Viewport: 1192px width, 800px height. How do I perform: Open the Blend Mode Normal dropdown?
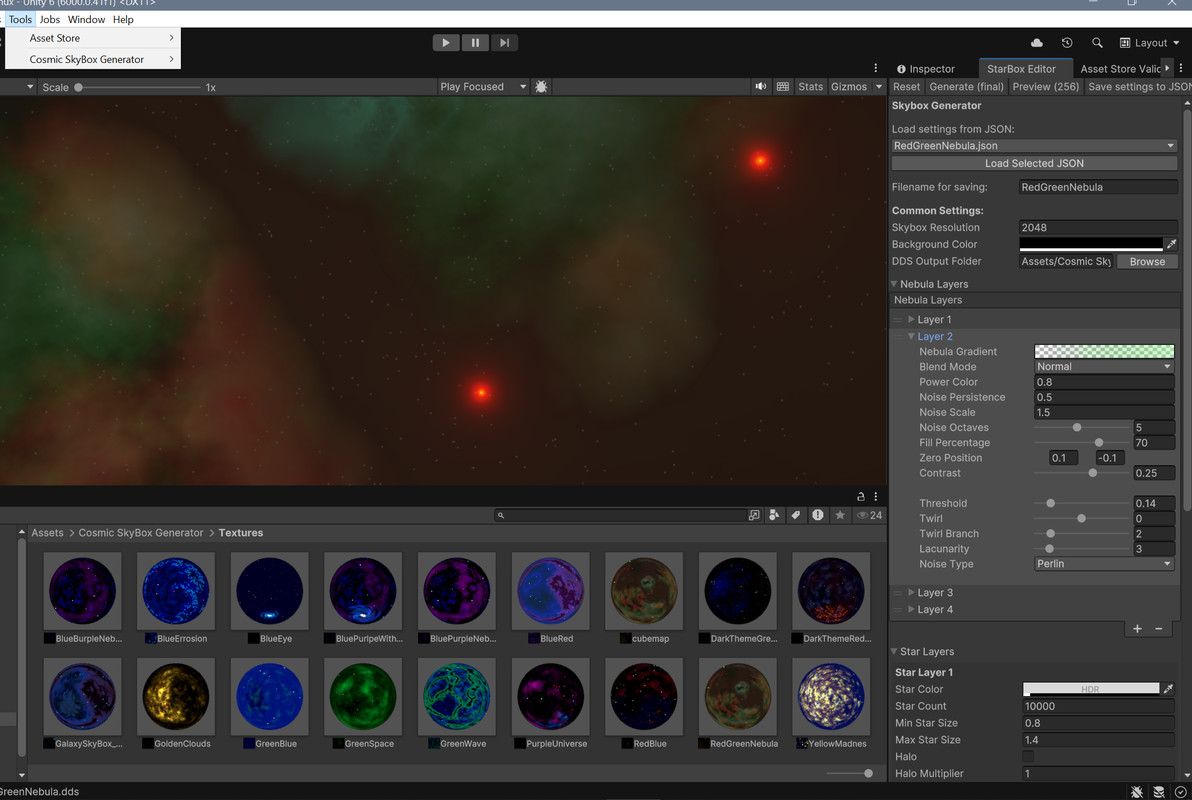click(x=1104, y=367)
